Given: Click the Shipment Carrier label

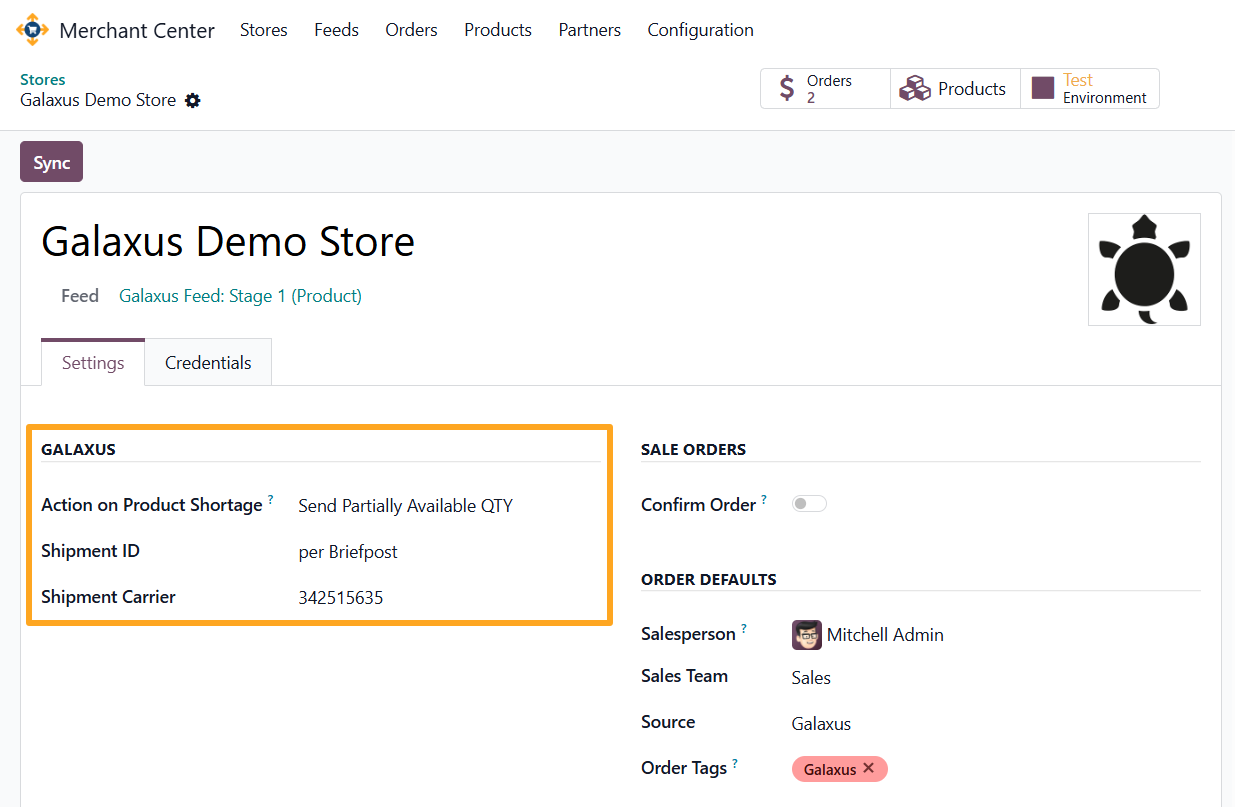Looking at the screenshot, I should tap(108, 597).
